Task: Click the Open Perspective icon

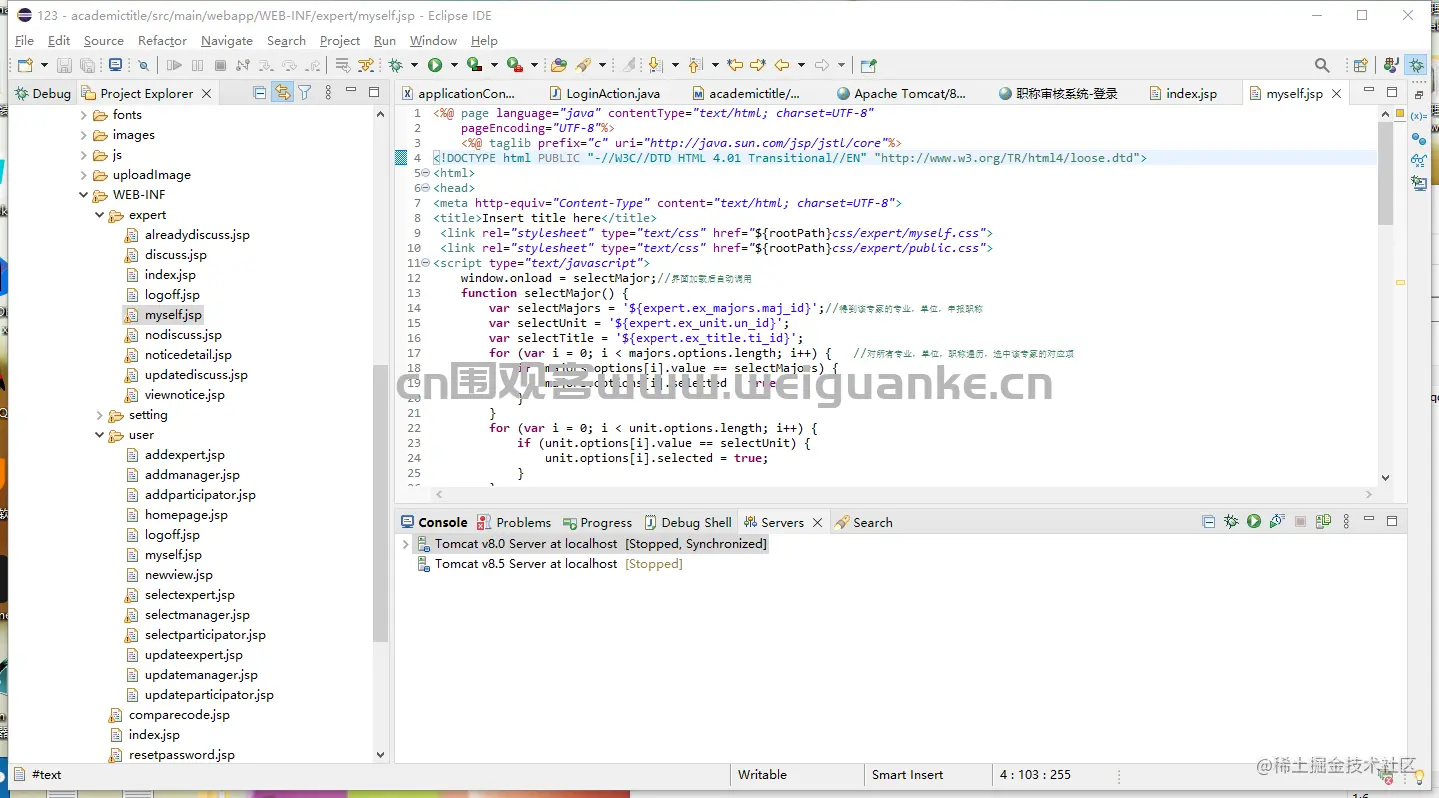Action: (1360, 65)
